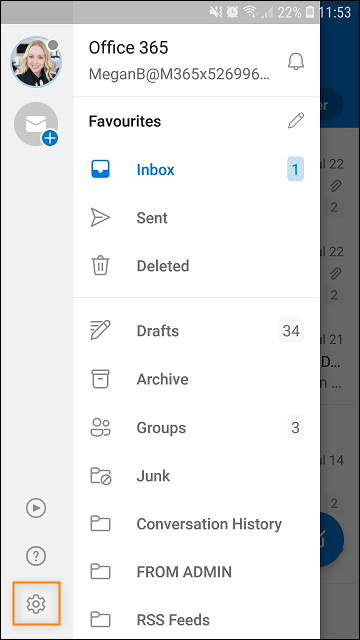Tap the play circle icon in sidebar
Viewport: 360px width, 640px height.
[x=36, y=508]
